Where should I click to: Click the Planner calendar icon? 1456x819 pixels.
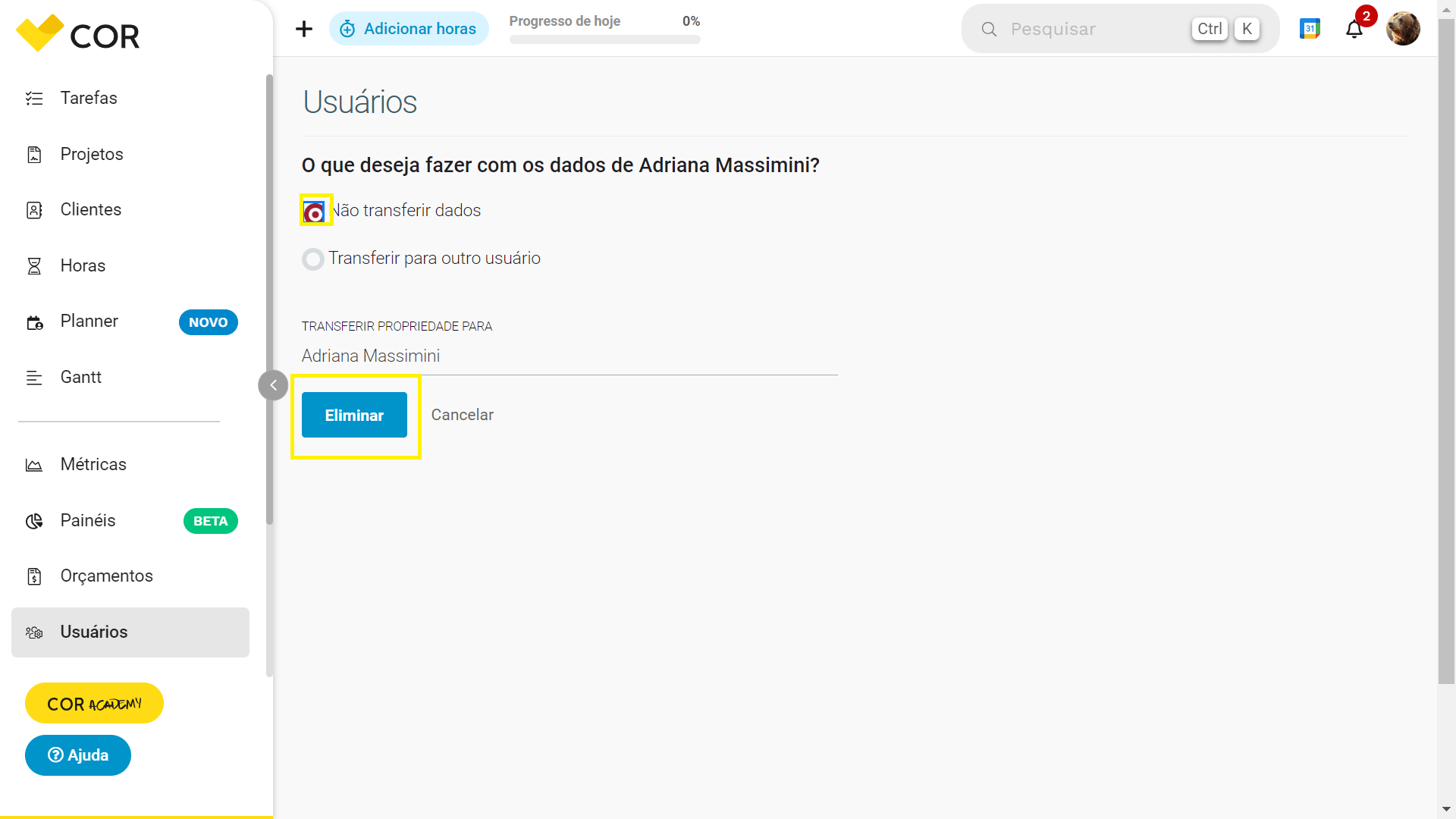click(35, 322)
